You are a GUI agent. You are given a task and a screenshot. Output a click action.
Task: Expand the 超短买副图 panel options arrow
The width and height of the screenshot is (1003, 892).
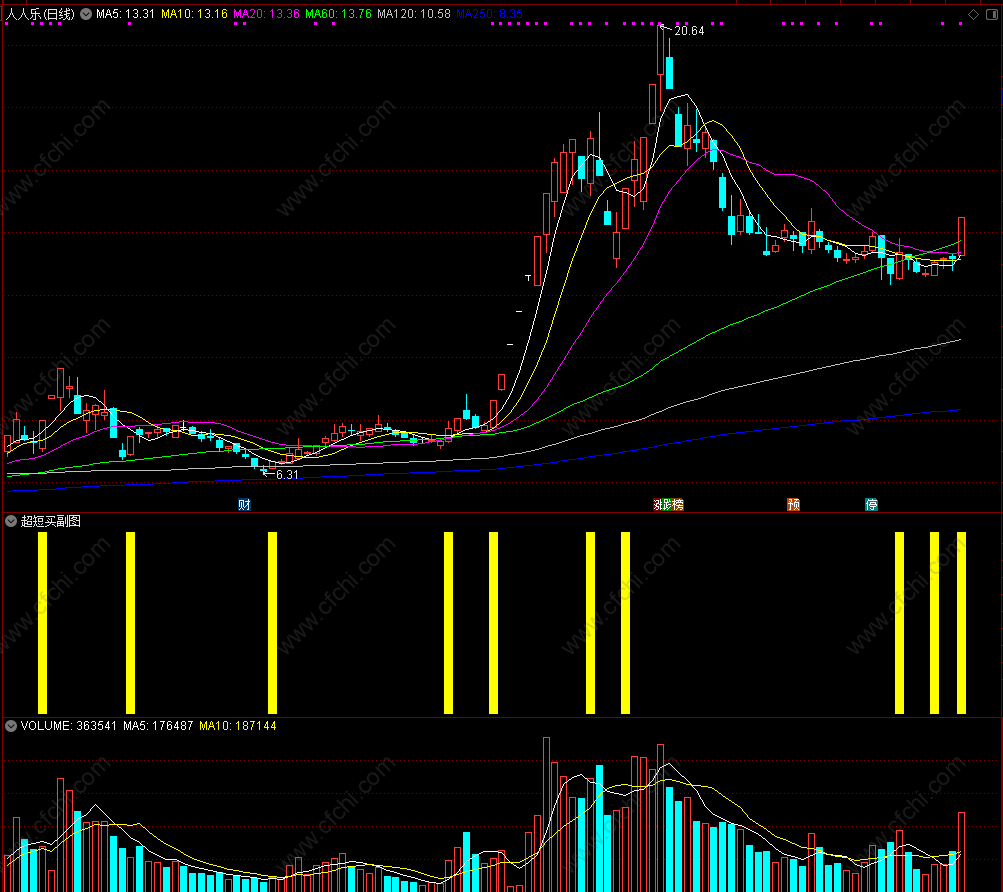point(11,521)
